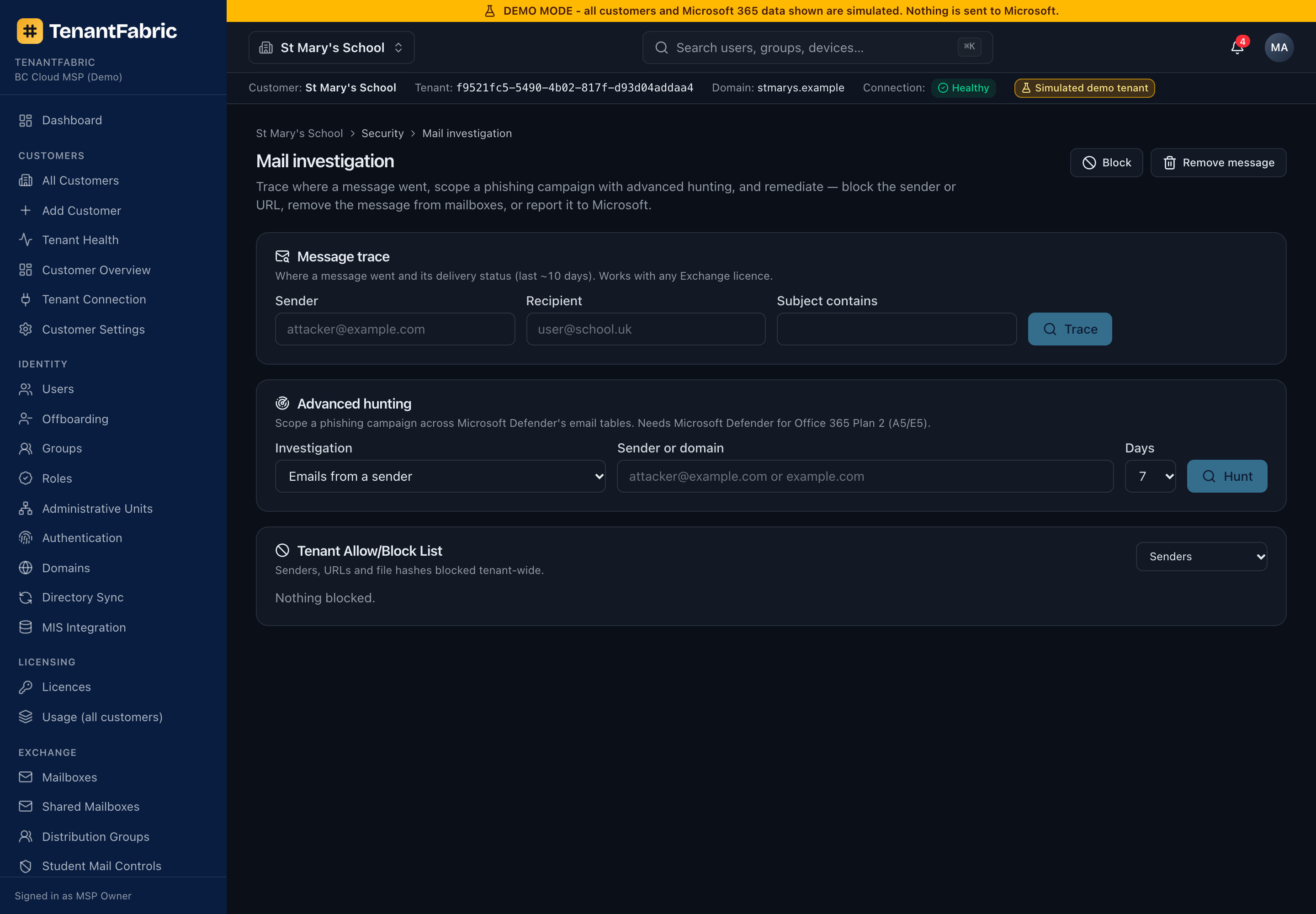Click the St Mary's School breadcrumb link
1316x914 pixels.
pos(299,133)
